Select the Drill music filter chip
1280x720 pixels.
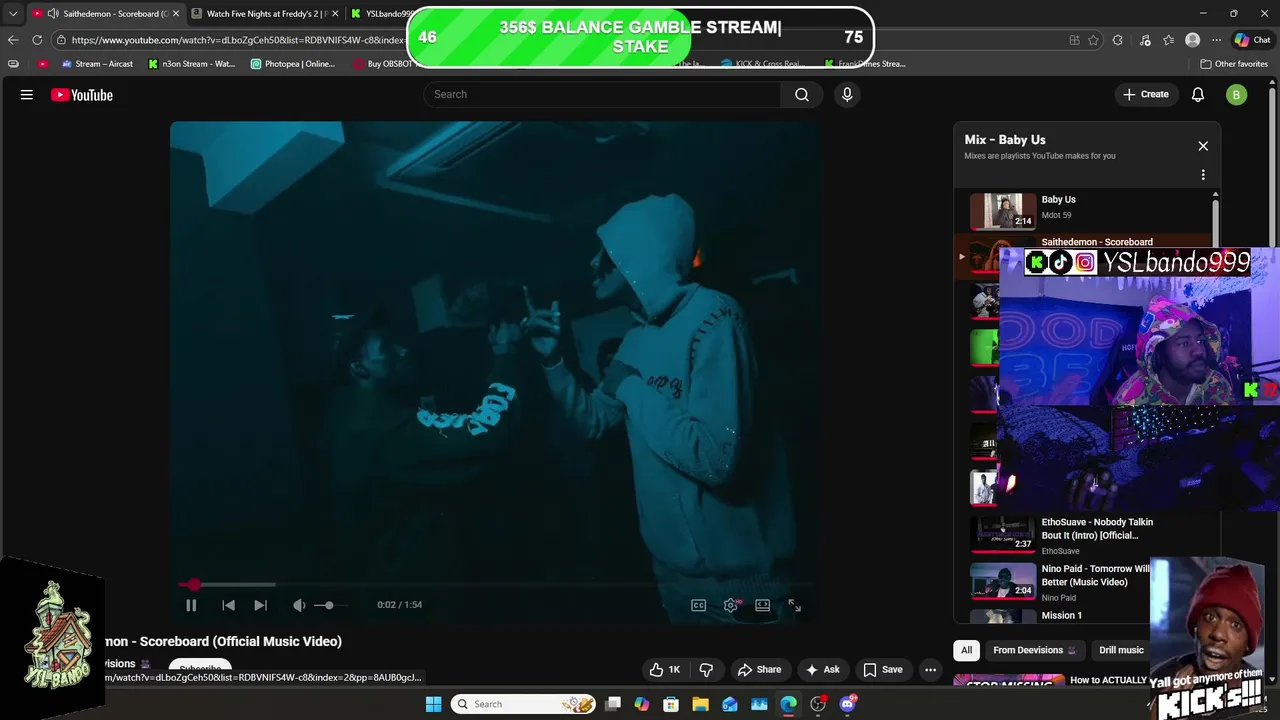(x=1121, y=650)
